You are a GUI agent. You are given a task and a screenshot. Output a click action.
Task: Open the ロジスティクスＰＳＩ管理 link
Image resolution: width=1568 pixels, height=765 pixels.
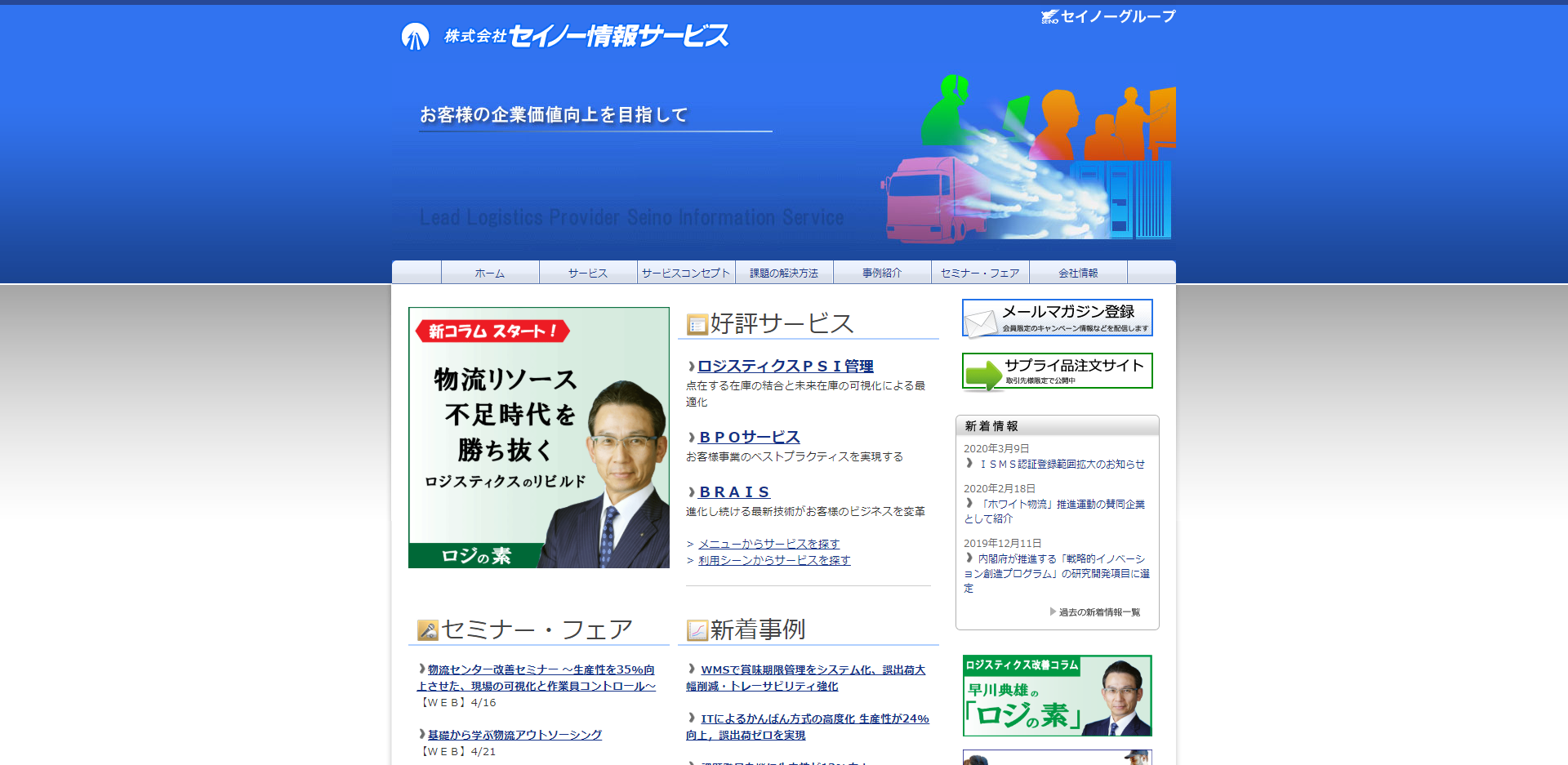[x=786, y=366]
